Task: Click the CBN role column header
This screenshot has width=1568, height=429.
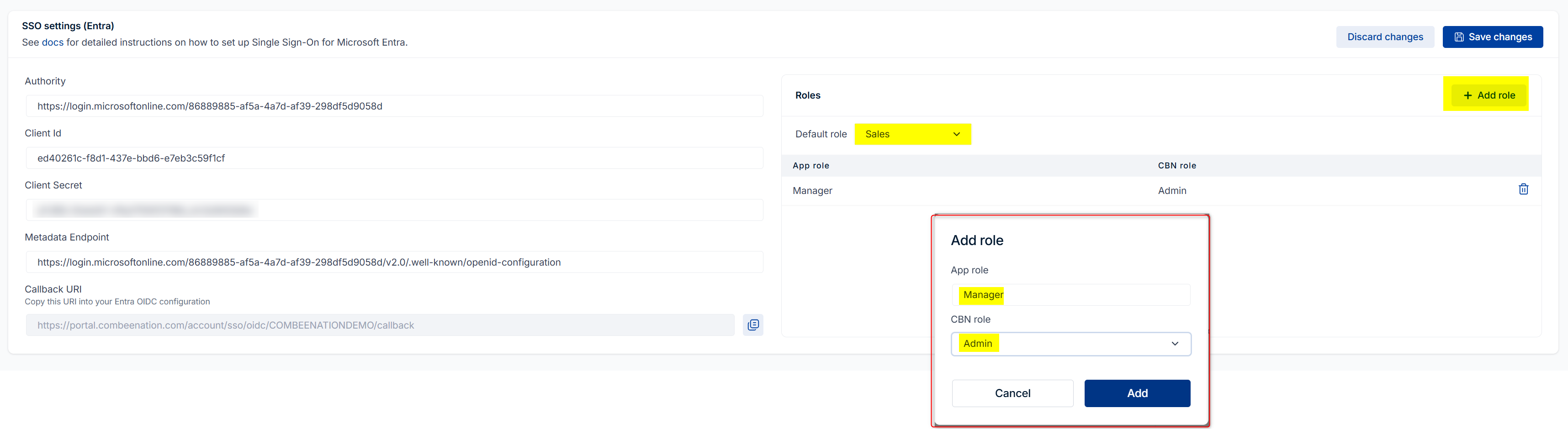Action: (x=1176, y=166)
